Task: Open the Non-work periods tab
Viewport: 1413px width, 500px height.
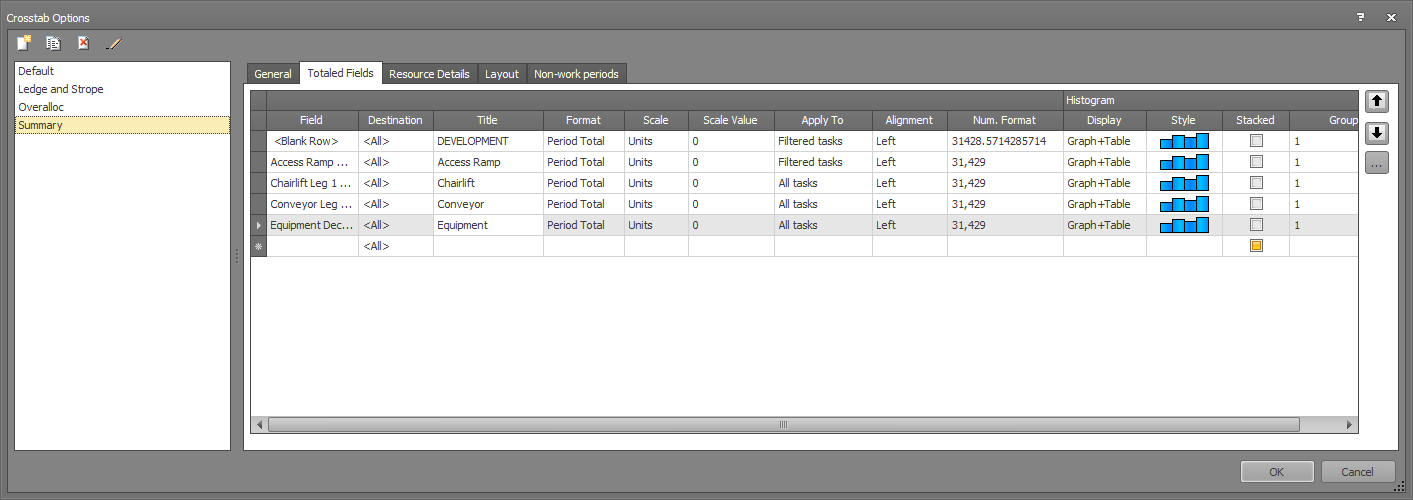Action: (x=577, y=74)
